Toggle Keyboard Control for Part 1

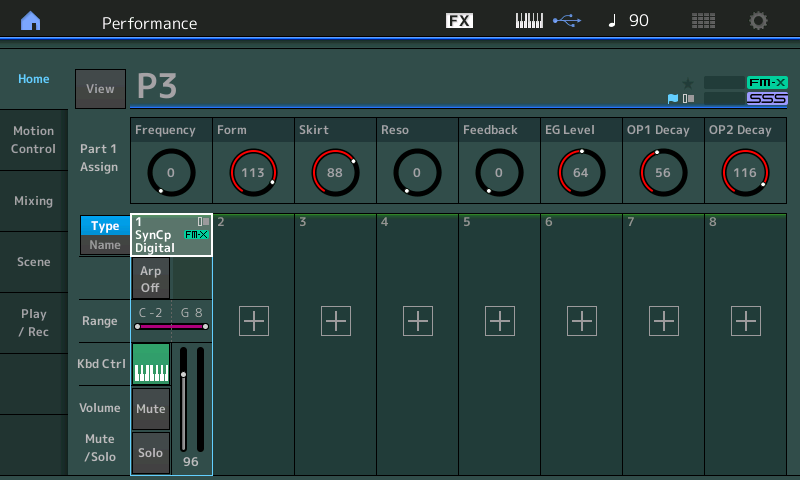click(151, 364)
